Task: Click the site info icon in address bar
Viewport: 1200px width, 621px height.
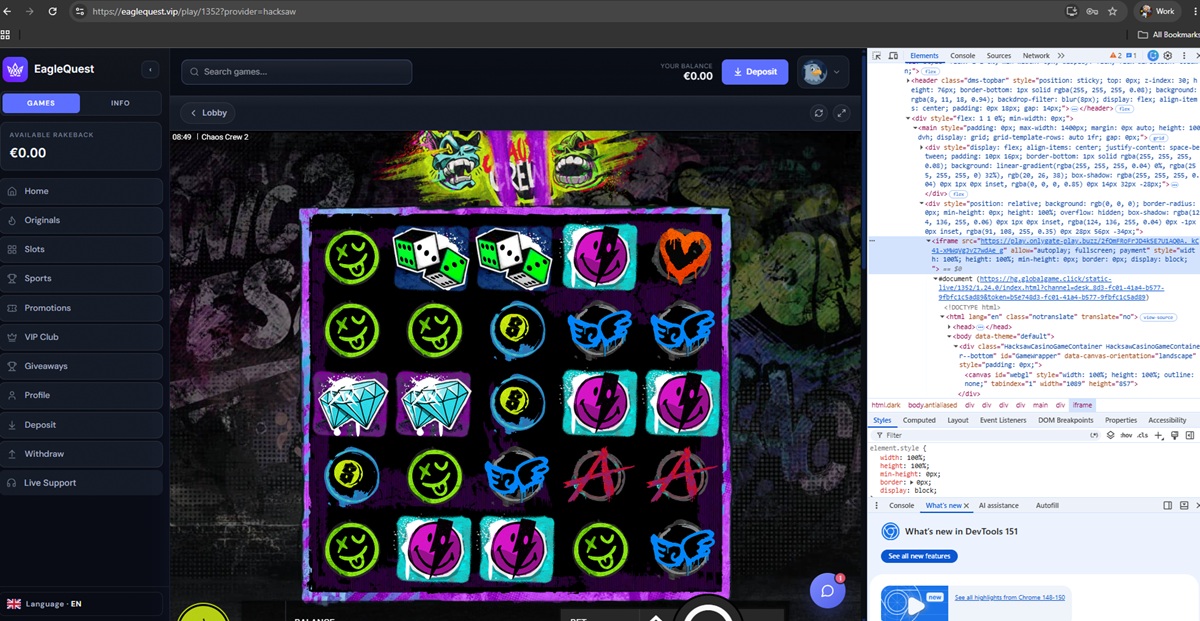Action: tap(79, 11)
